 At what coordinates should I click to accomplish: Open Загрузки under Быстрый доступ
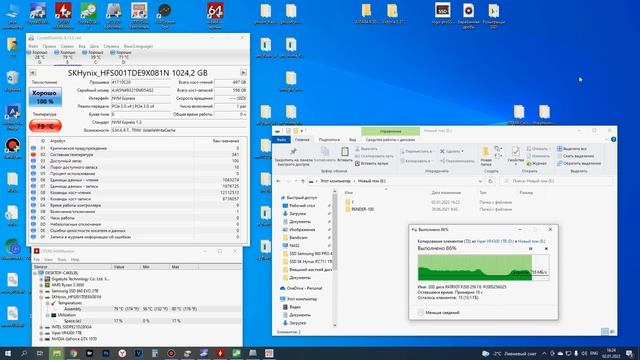coord(298,213)
